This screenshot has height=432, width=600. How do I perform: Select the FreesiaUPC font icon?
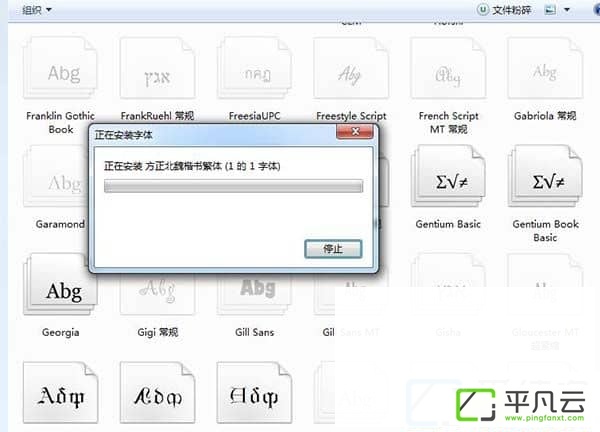click(254, 68)
